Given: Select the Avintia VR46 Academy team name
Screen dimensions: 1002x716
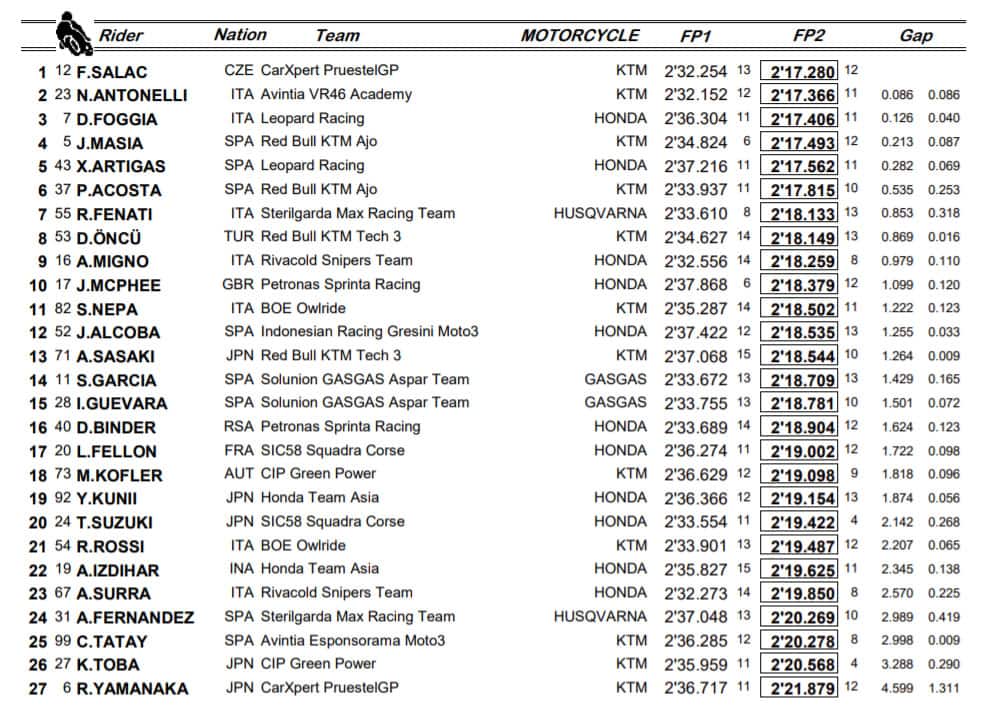Looking at the screenshot, I should [336, 95].
